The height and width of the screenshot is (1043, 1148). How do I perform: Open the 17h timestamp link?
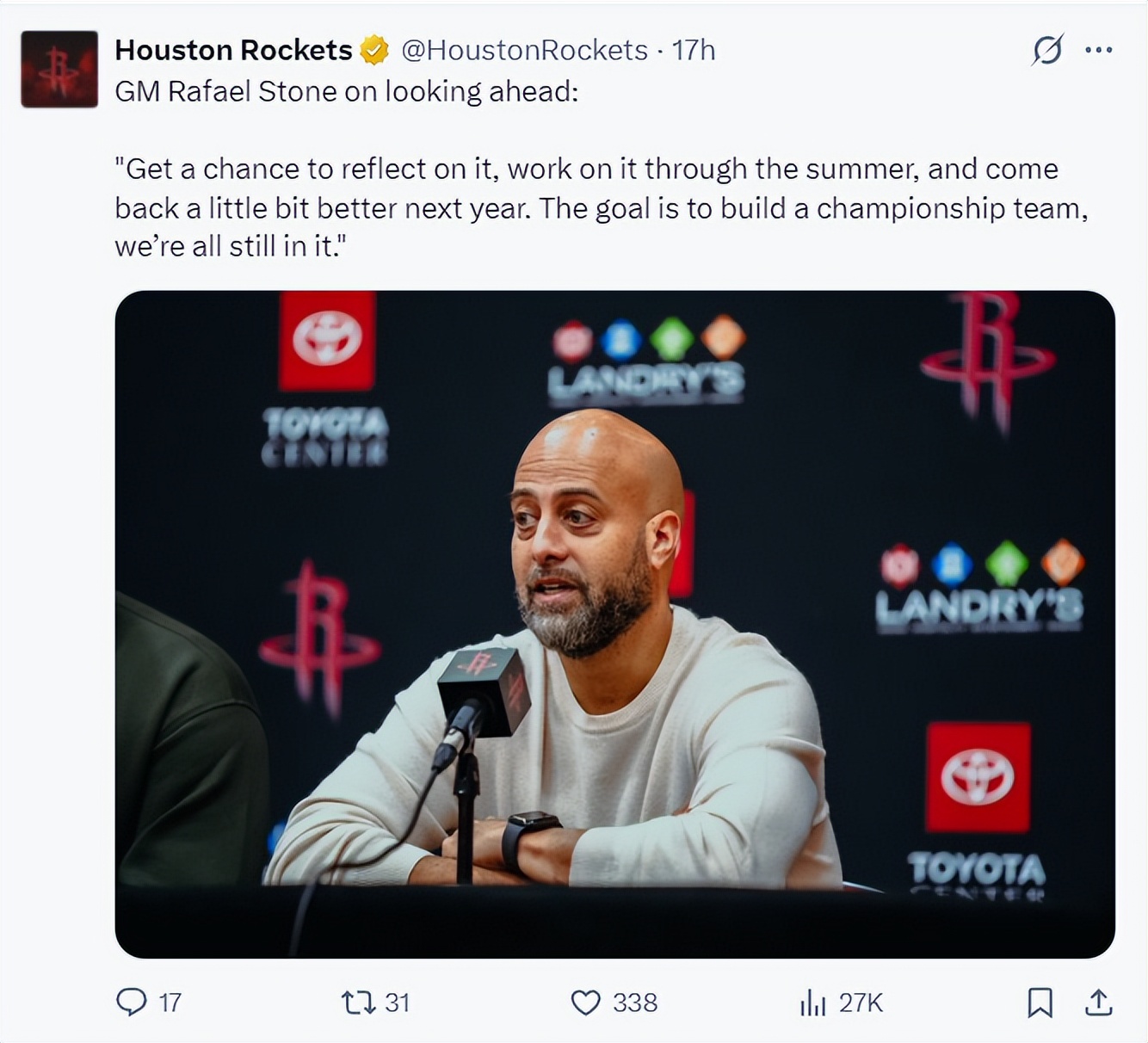pos(694,50)
